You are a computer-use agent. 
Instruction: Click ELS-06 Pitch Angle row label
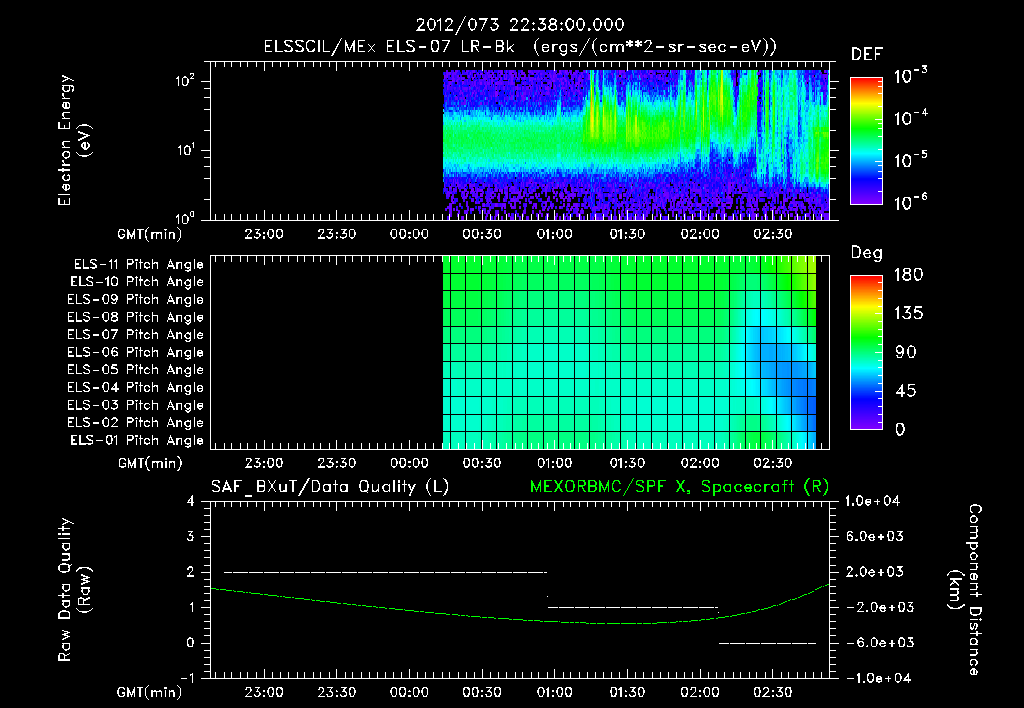point(136,353)
